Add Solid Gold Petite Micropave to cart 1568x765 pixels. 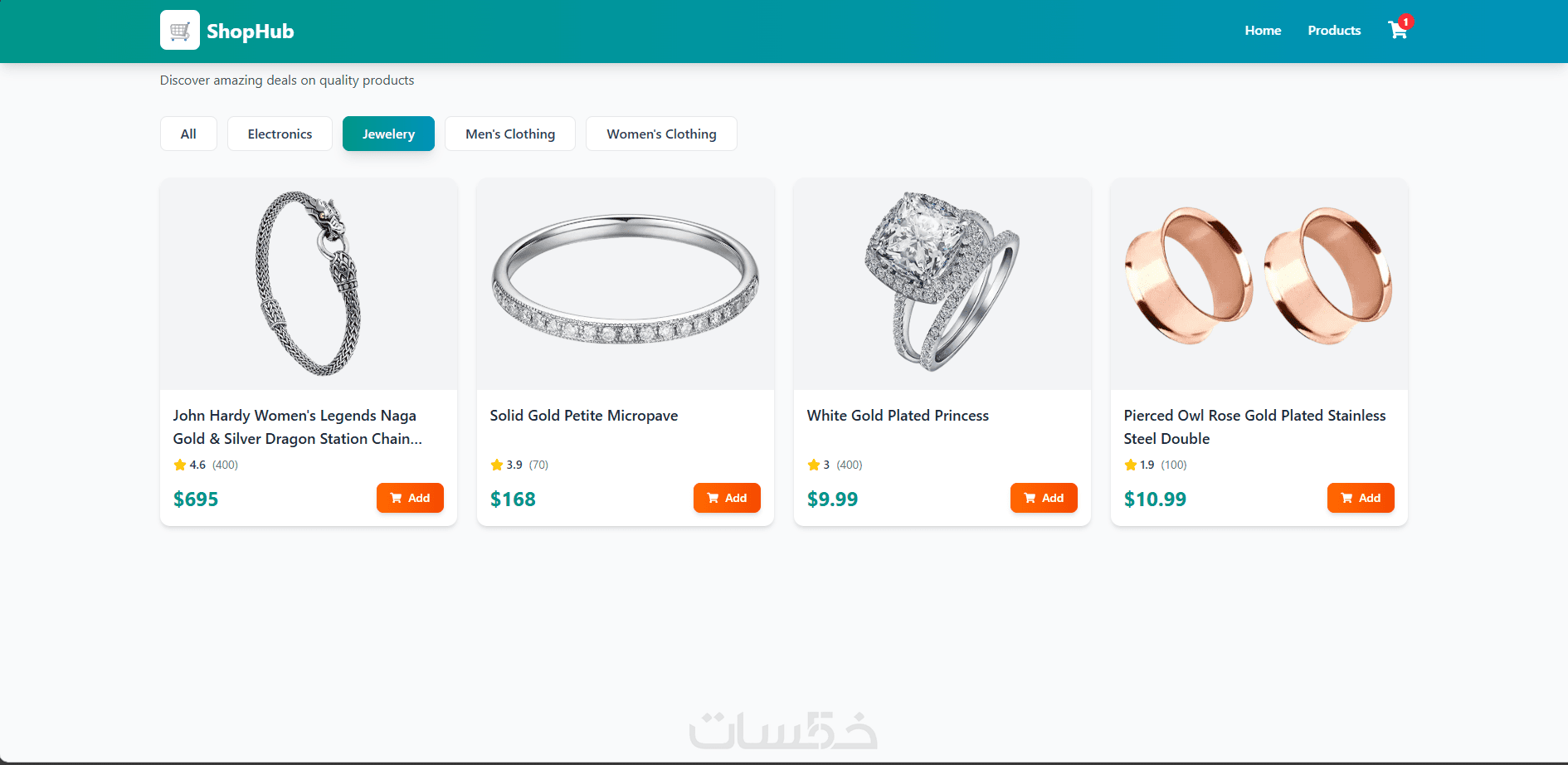[x=727, y=498]
